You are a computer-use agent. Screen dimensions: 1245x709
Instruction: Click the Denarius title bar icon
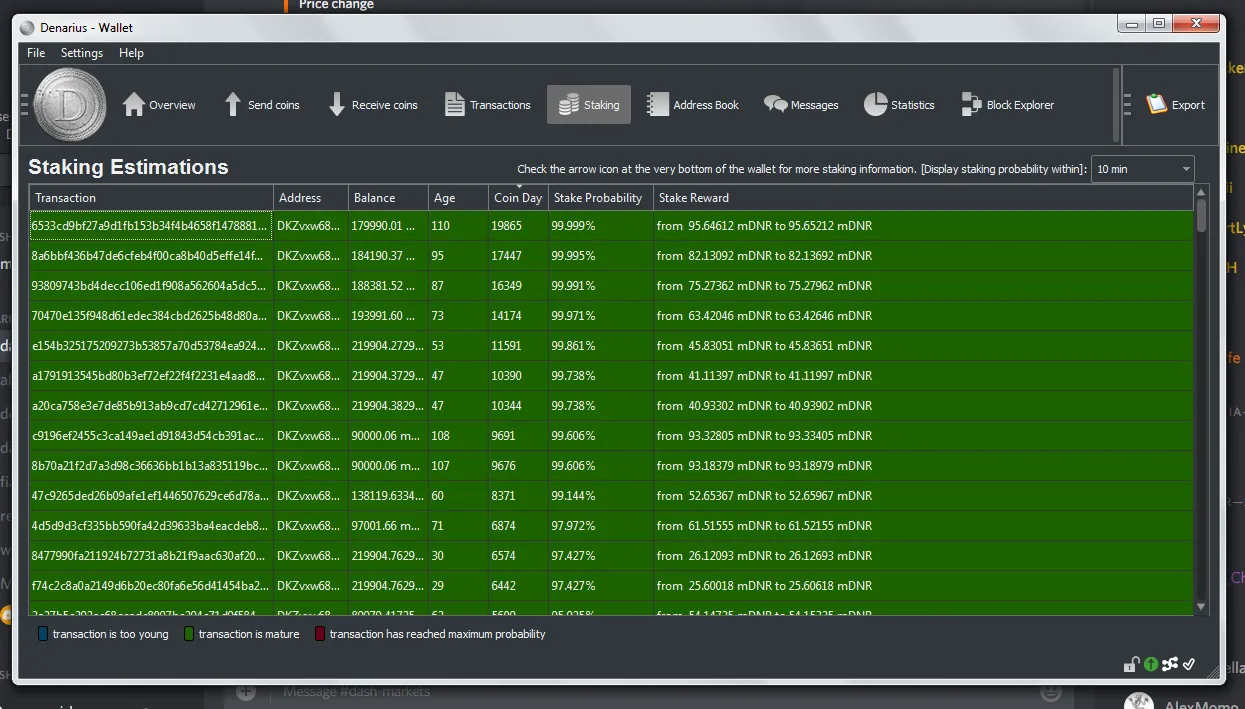[27, 27]
